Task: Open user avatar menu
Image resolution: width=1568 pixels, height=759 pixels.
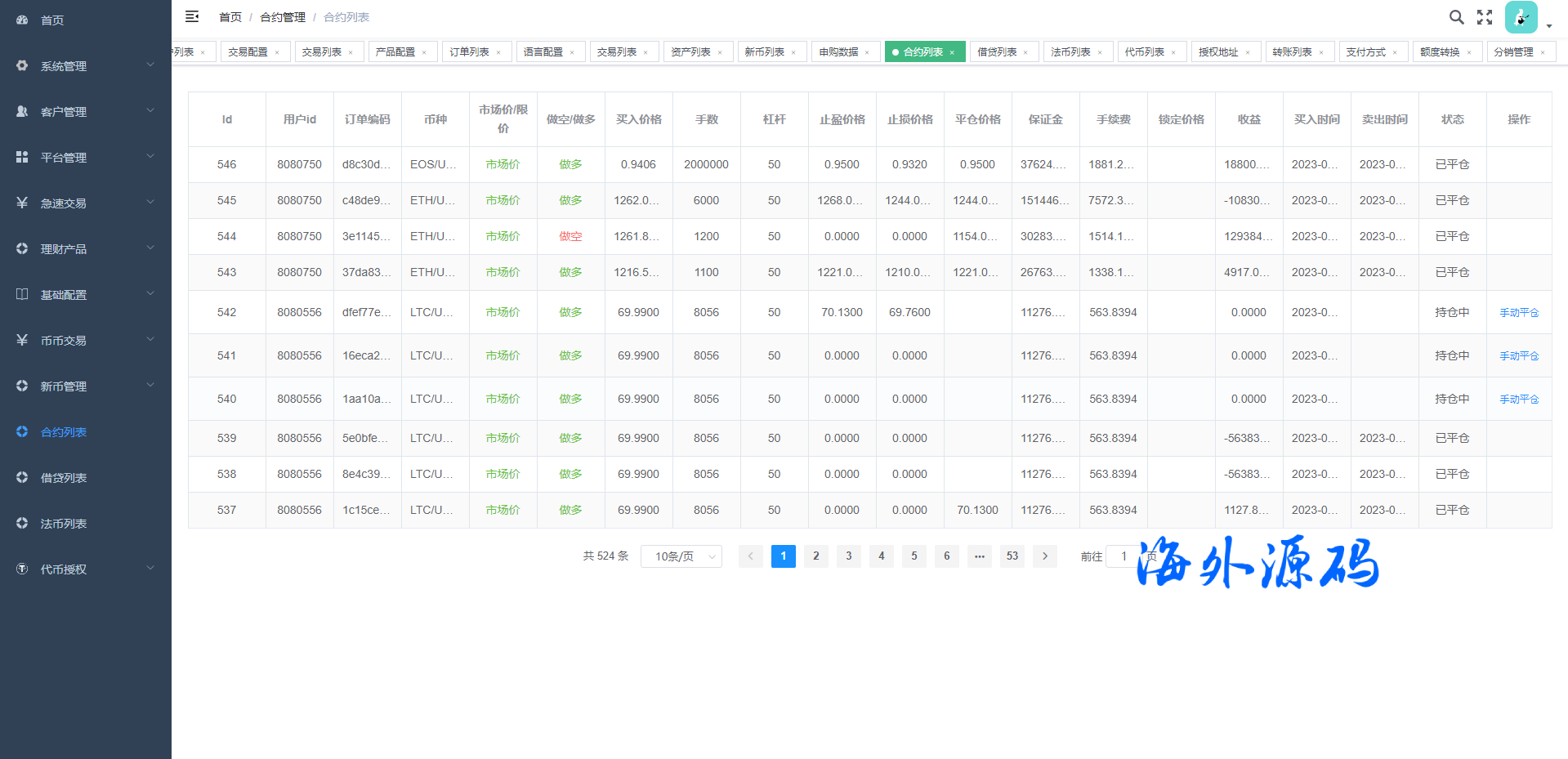Action: [1521, 17]
